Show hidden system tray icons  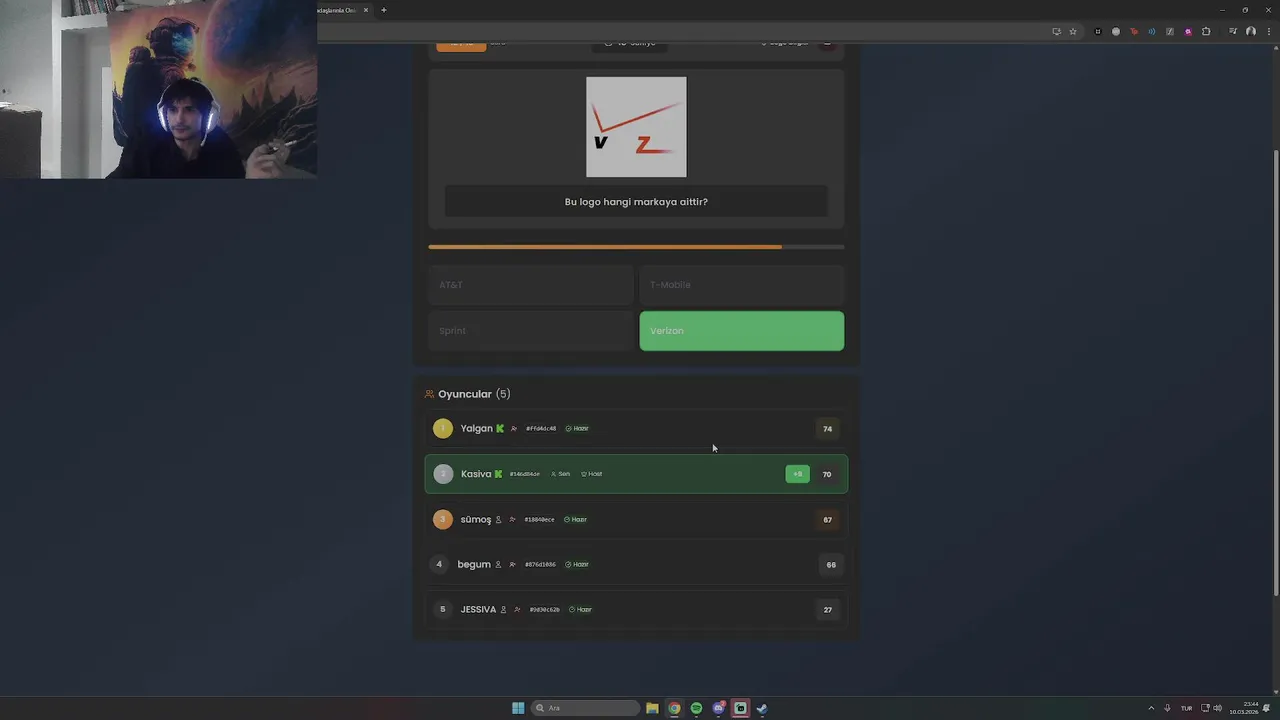tap(1151, 708)
